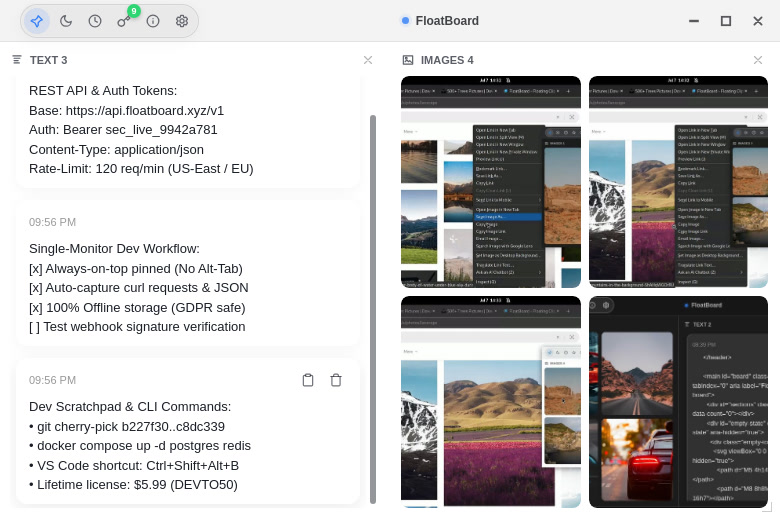Viewport: 780px width, 520px height.
Task: Open thumbnail showing lavender field landscape
Action: pyautogui.click(x=490, y=402)
